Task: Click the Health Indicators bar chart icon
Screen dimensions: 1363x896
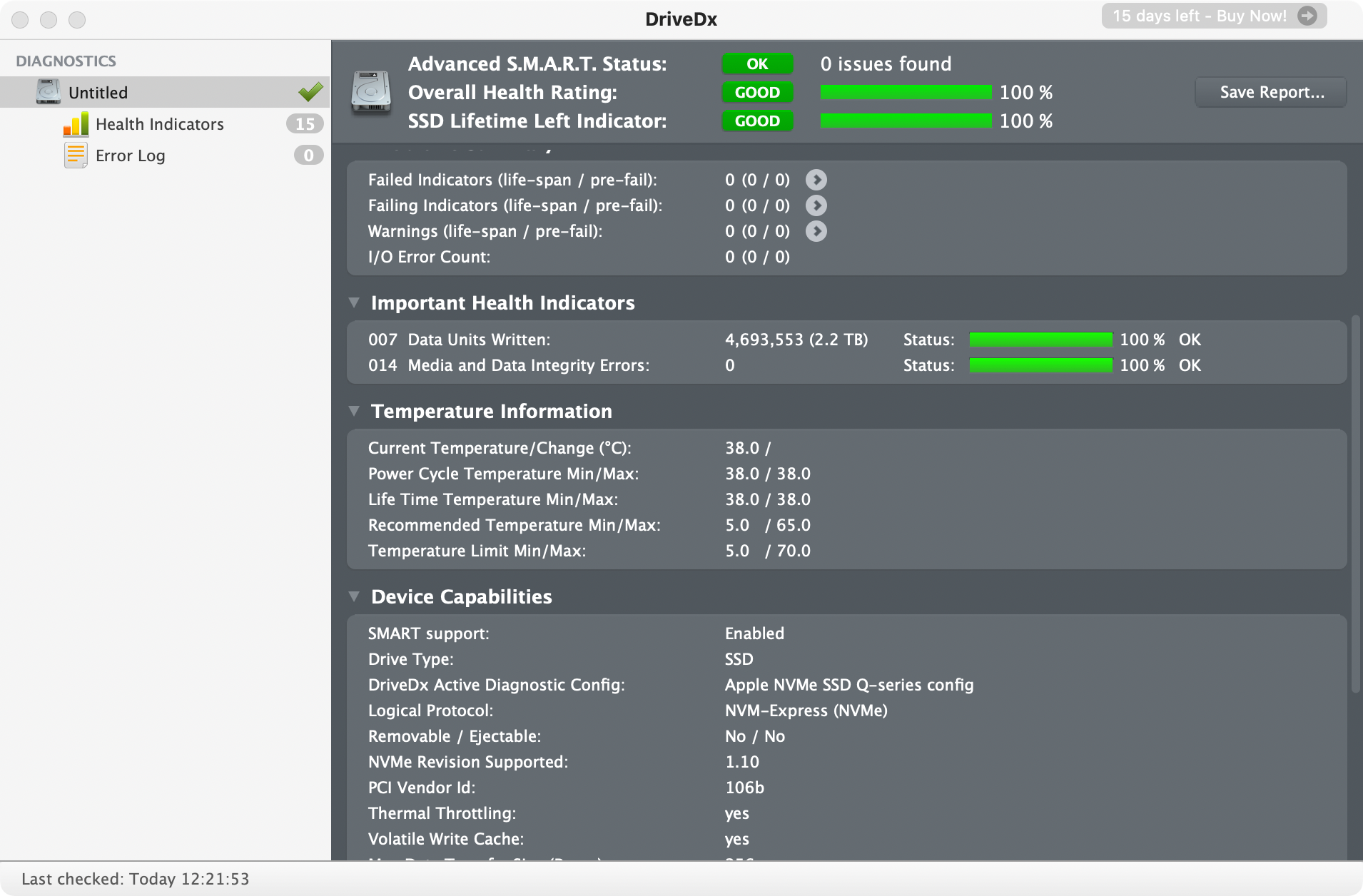Action: click(x=76, y=124)
